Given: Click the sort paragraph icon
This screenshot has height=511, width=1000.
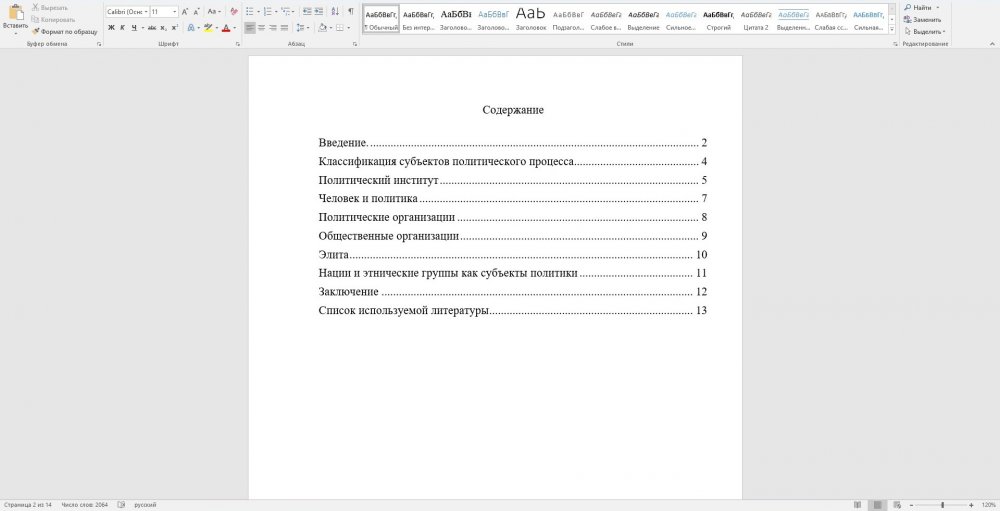Looking at the screenshot, I should point(335,11).
